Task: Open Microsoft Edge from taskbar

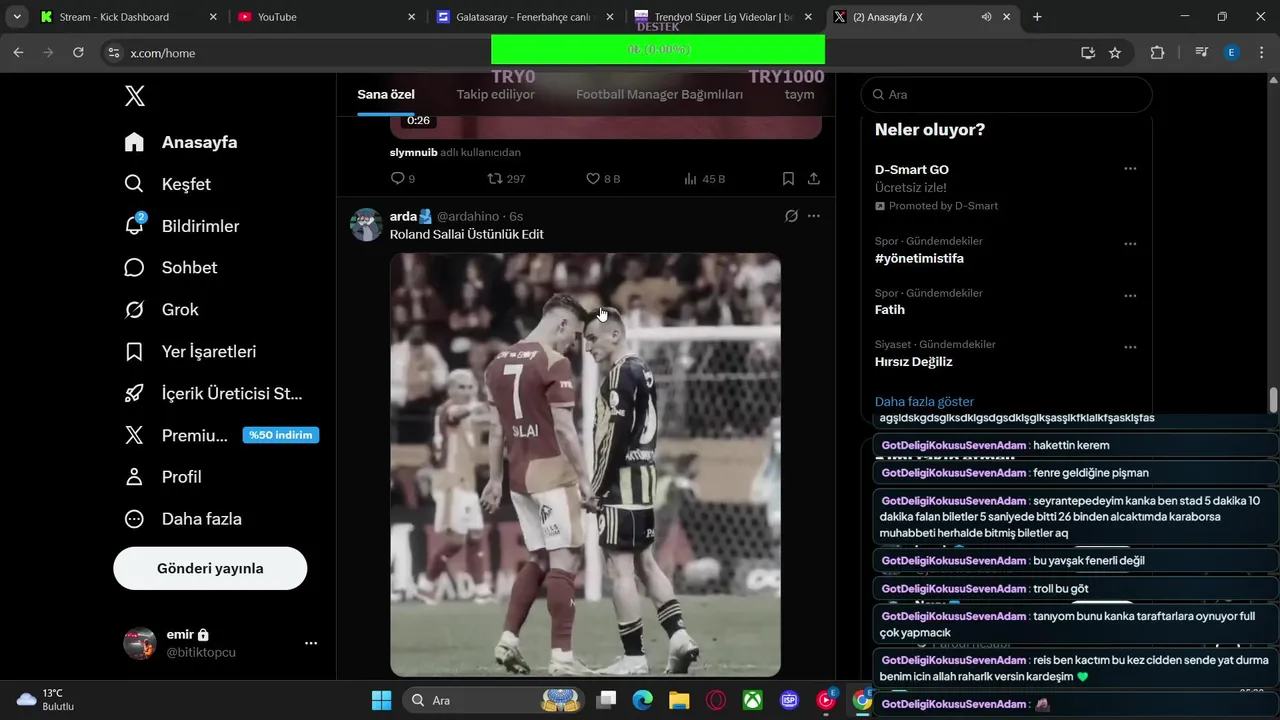Action: pyautogui.click(x=642, y=700)
